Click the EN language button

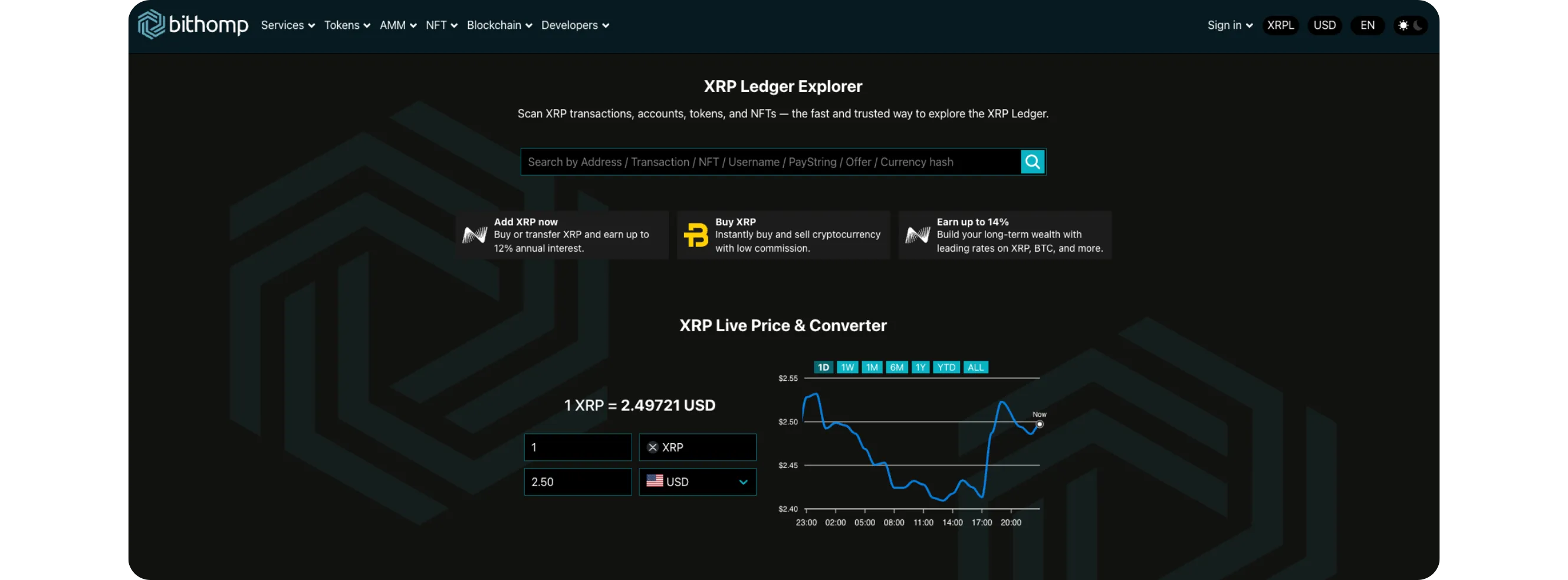tap(1367, 25)
